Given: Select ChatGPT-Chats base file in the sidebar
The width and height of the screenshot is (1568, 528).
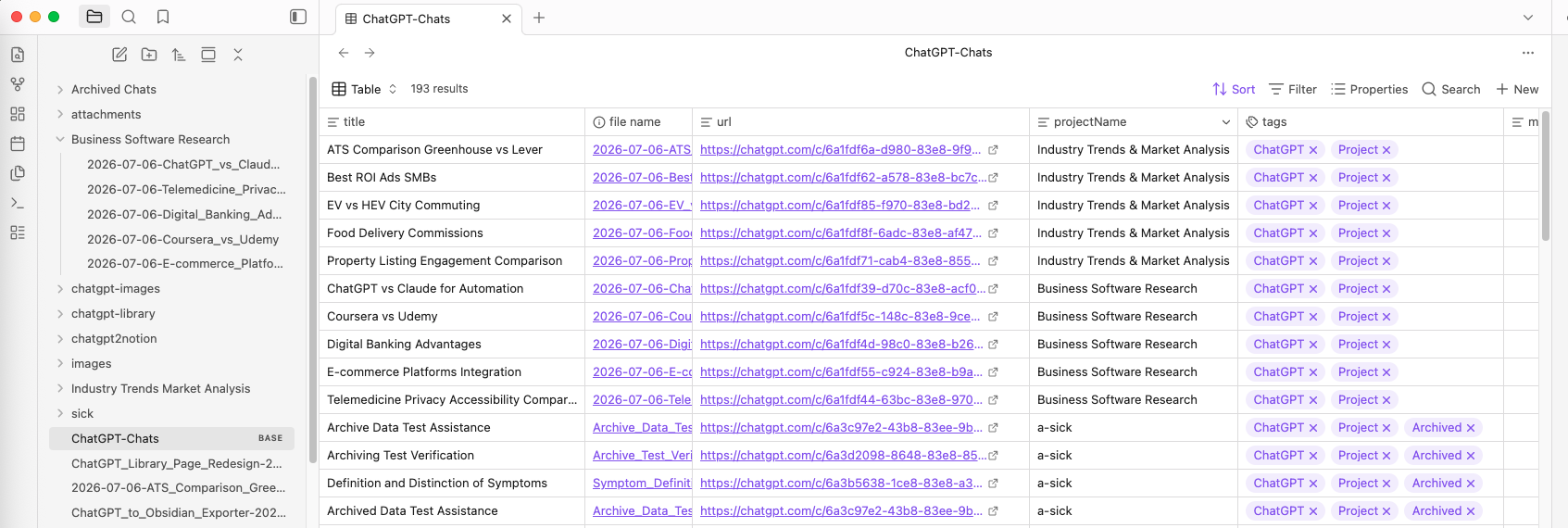Looking at the screenshot, I should pos(171,438).
